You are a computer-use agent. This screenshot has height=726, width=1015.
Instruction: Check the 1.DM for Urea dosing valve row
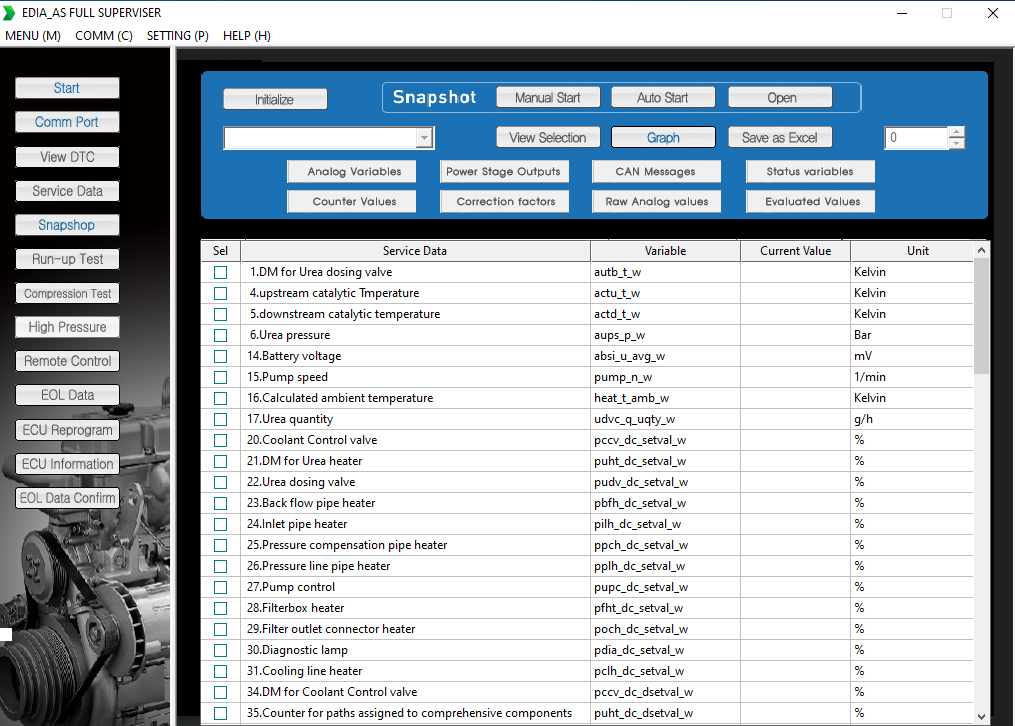tap(221, 272)
